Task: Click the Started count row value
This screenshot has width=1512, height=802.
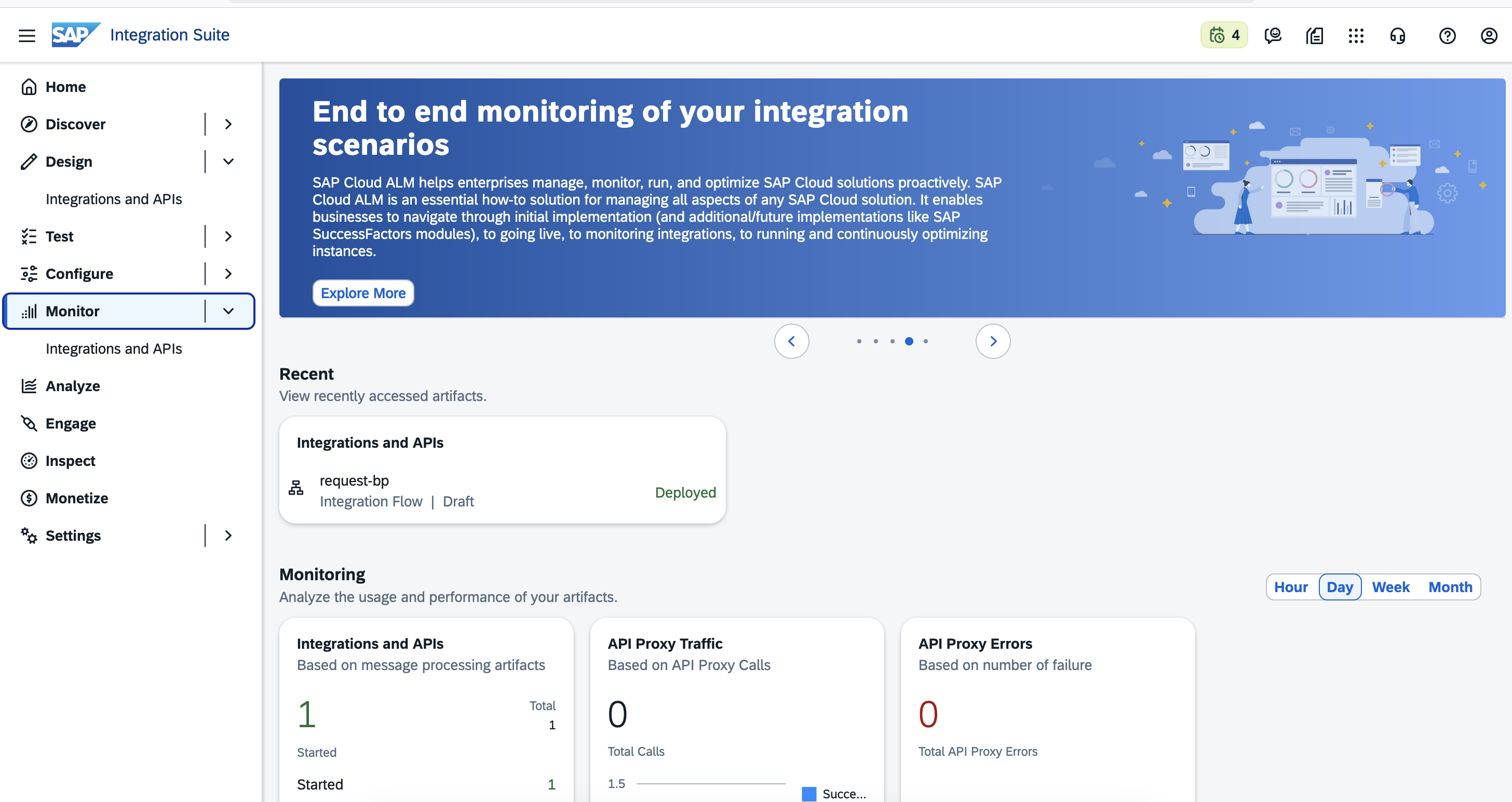Action: 551,784
